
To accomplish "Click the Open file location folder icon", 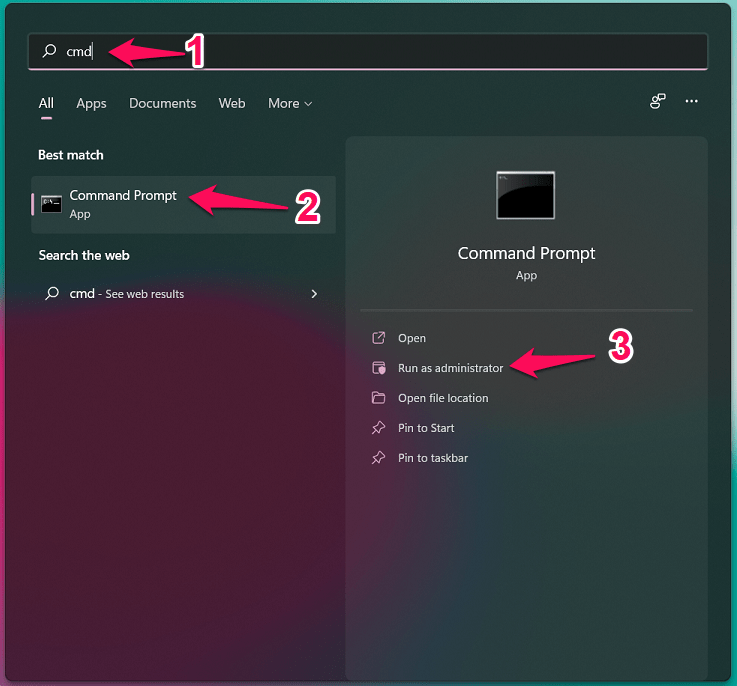I will point(378,398).
